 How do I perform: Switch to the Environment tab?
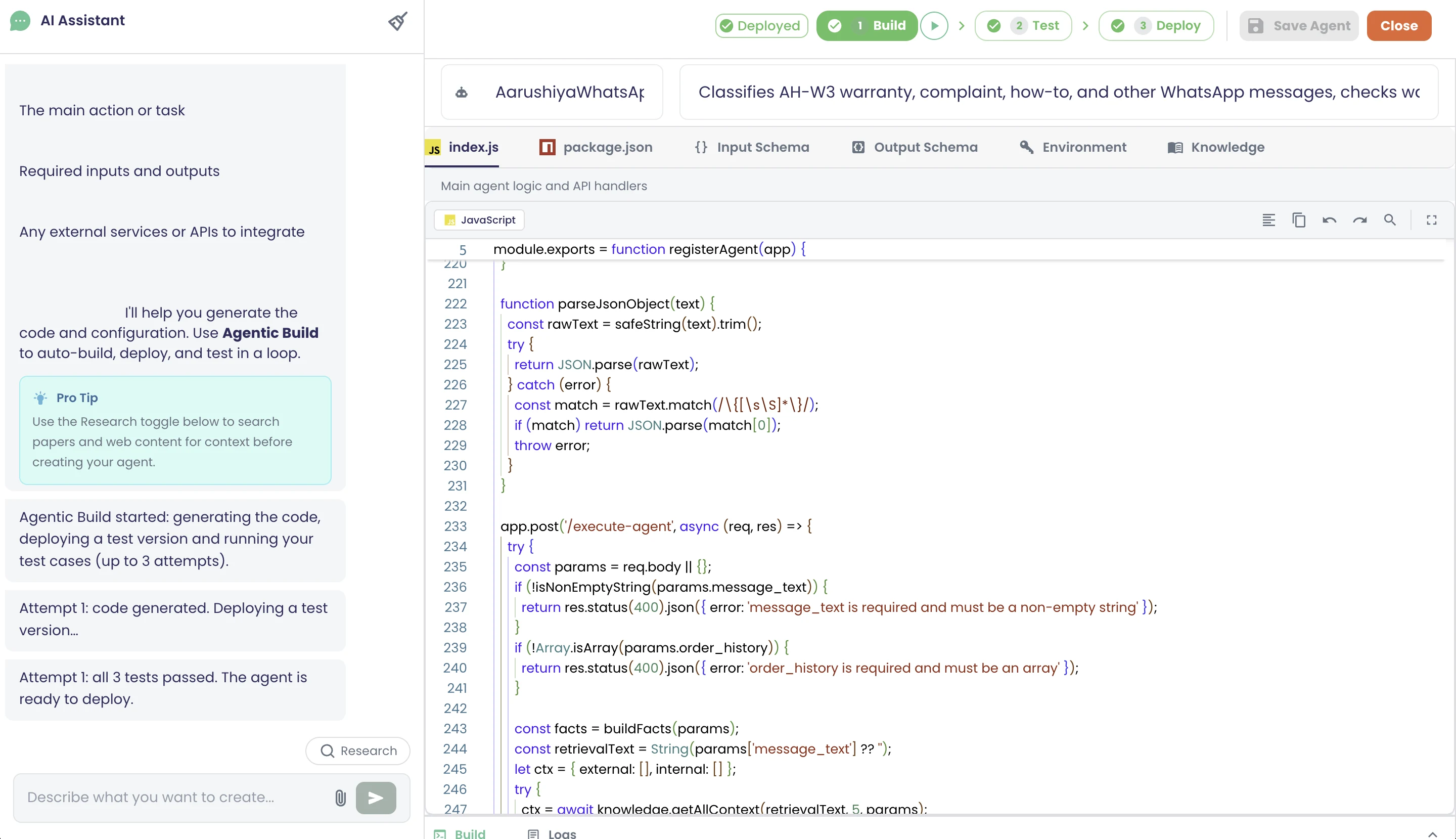tap(1072, 148)
